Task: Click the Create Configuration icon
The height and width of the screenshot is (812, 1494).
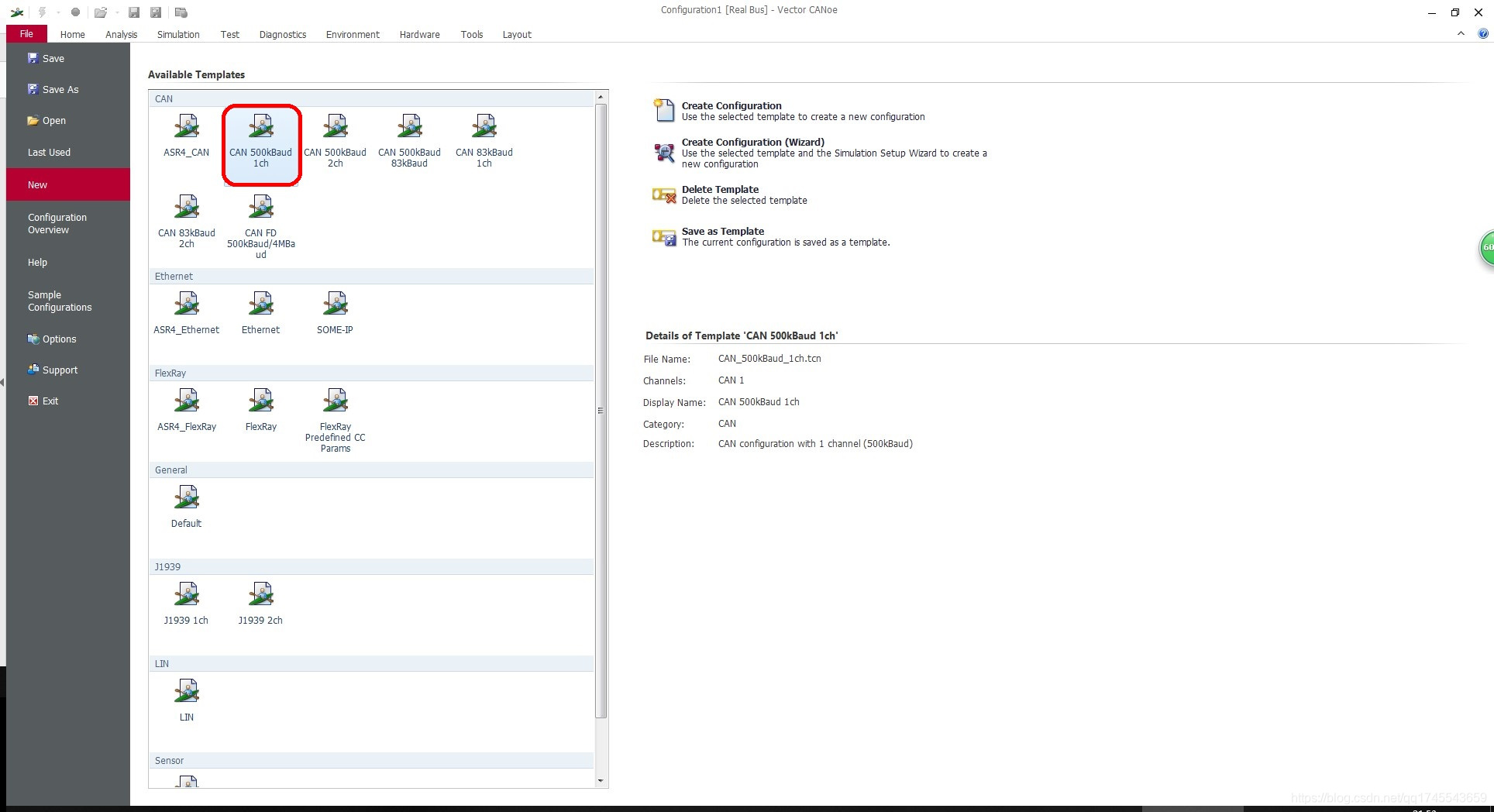Action: pos(664,111)
